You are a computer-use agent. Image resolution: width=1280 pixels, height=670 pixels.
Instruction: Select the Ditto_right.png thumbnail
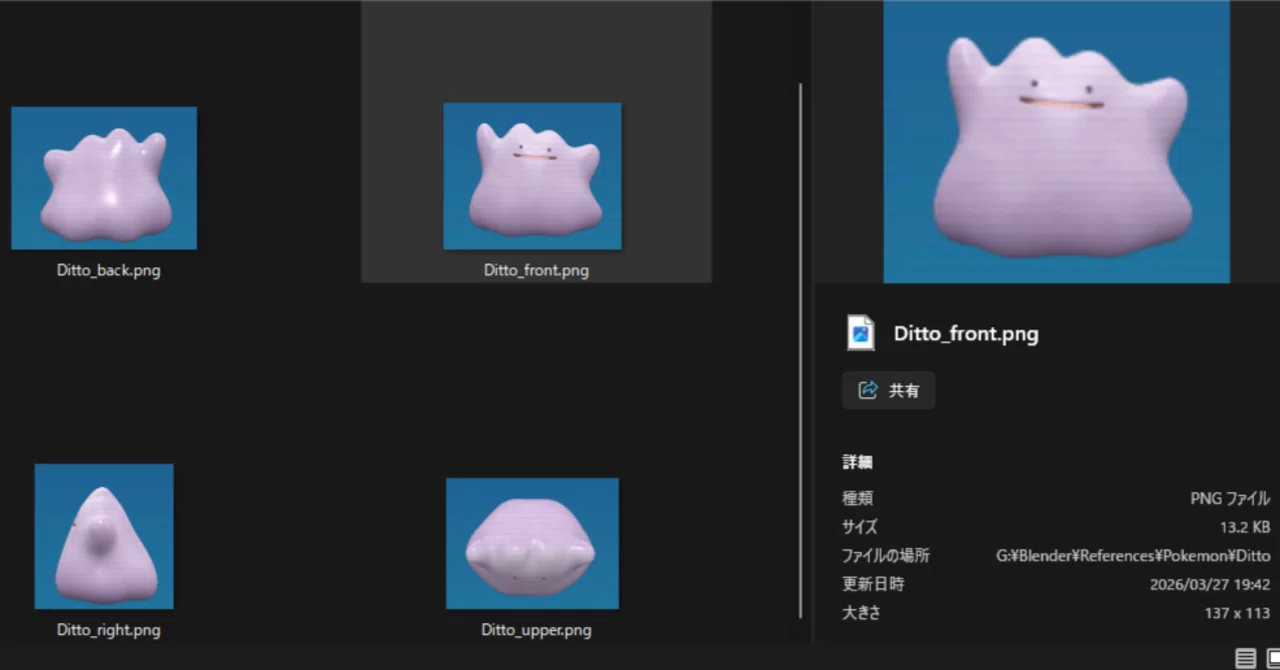pos(104,536)
